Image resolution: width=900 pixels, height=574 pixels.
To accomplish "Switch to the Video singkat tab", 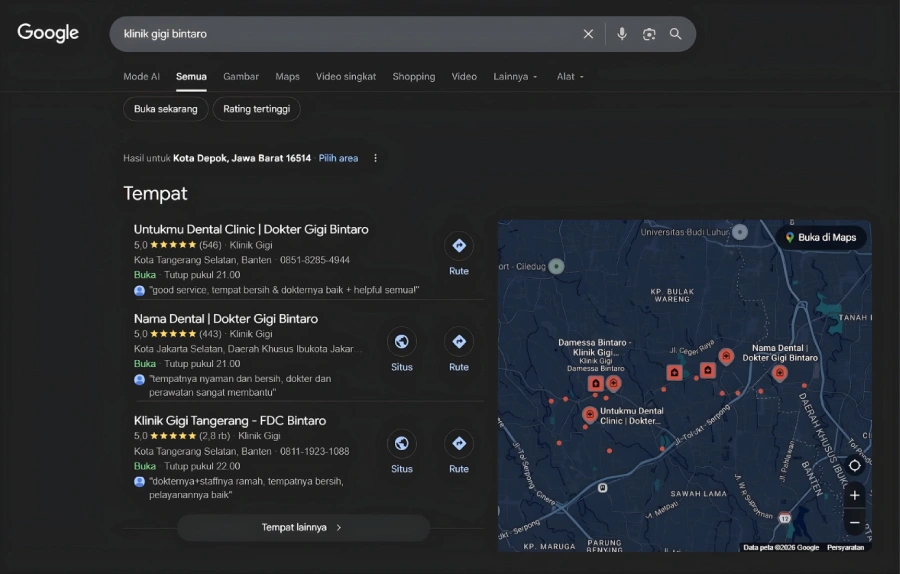I will 346,76.
